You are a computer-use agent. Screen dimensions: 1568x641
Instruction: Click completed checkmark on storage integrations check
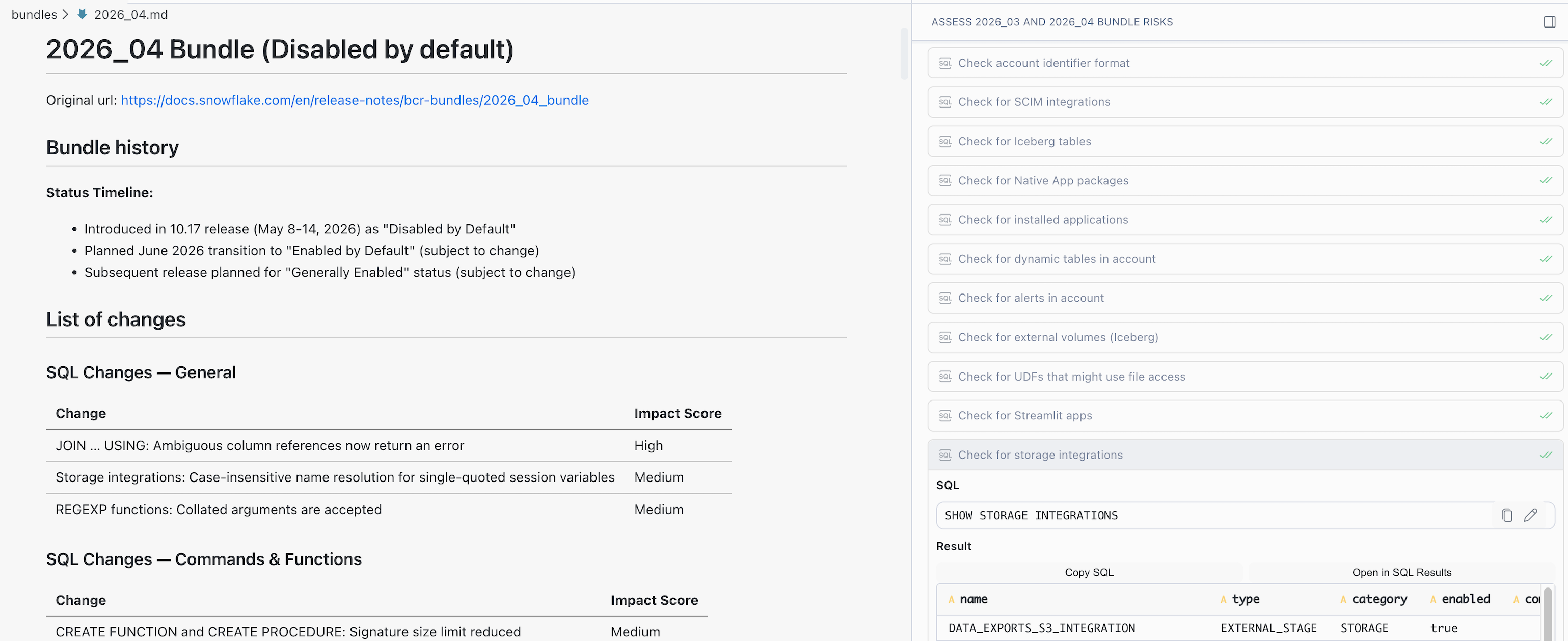[1546, 456]
